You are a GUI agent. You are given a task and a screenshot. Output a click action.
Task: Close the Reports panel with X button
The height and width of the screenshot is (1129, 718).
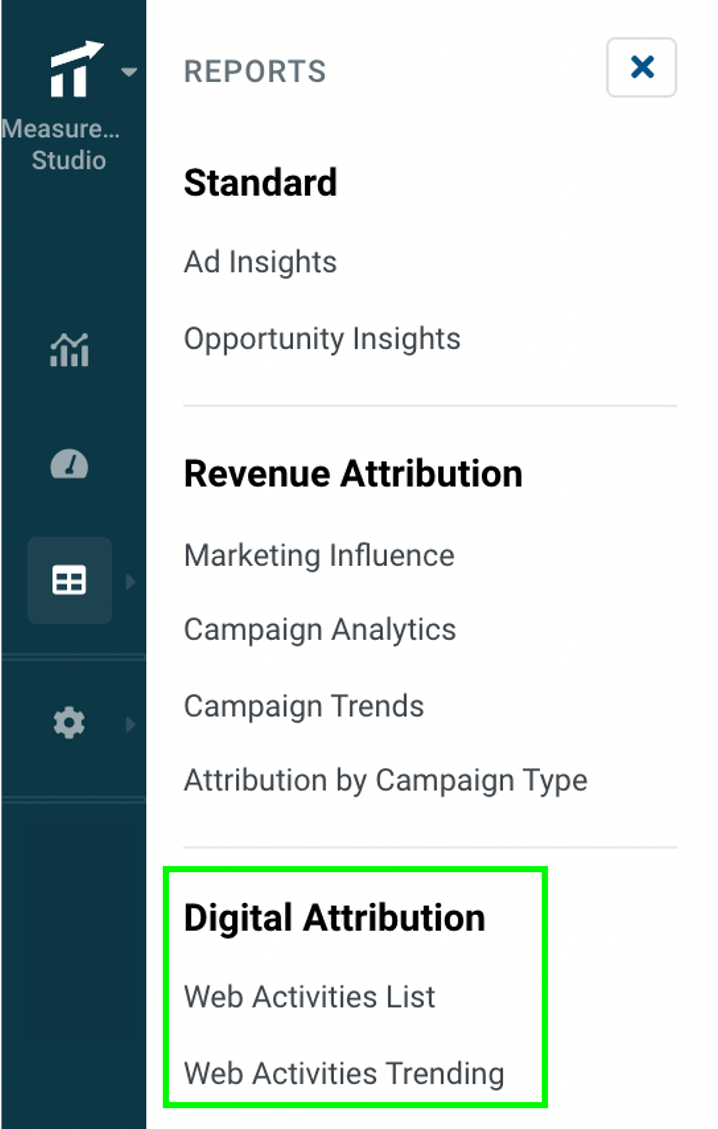[641, 68]
